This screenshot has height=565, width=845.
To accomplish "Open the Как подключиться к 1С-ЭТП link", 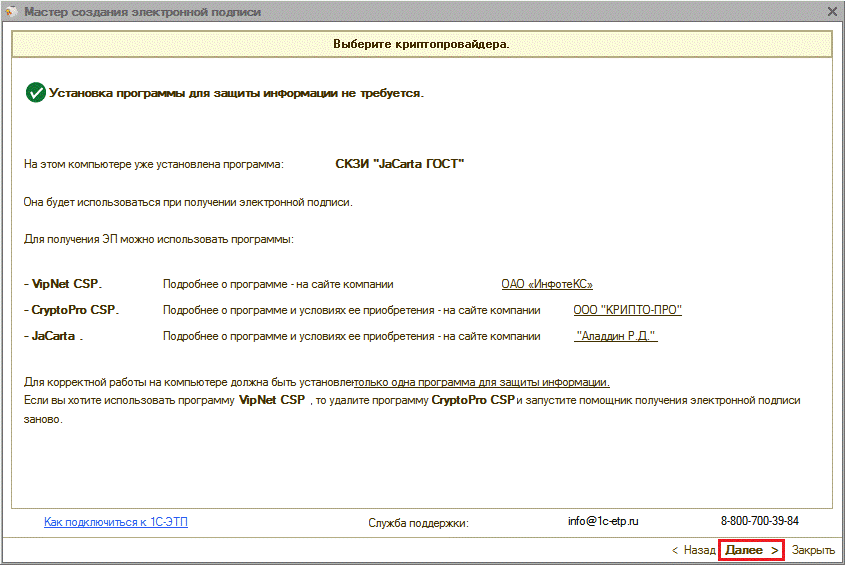I will click(x=116, y=522).
